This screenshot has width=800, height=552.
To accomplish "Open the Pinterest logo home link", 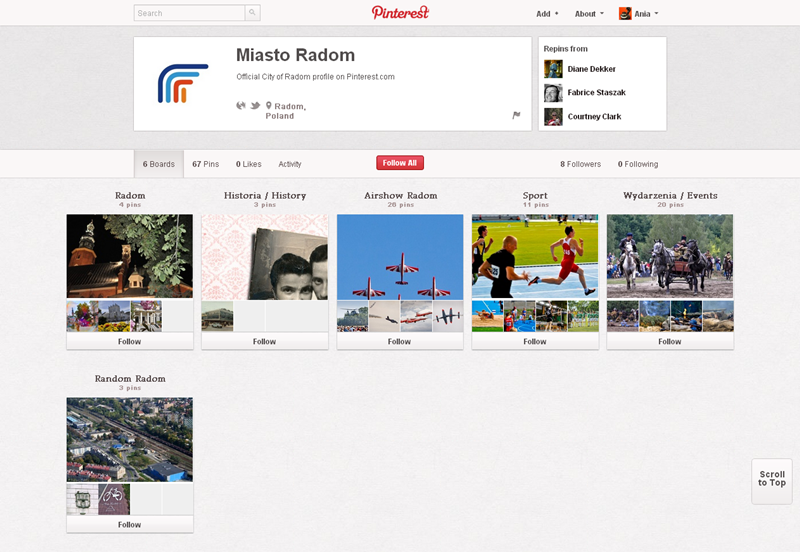I will (x=400, y=13).
